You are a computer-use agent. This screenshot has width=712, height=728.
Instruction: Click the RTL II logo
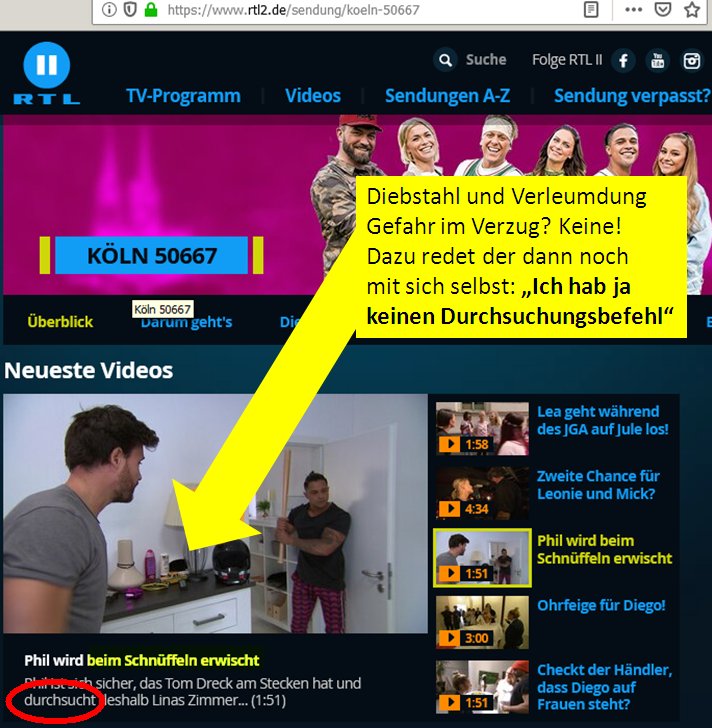[46, 73]
